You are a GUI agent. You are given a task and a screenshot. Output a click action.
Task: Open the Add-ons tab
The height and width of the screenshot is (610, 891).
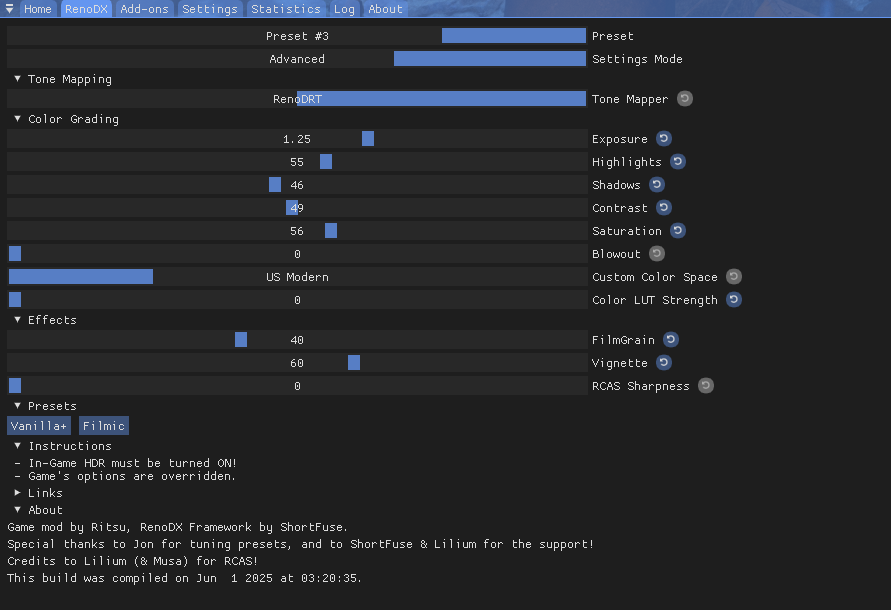click(144, 9)
